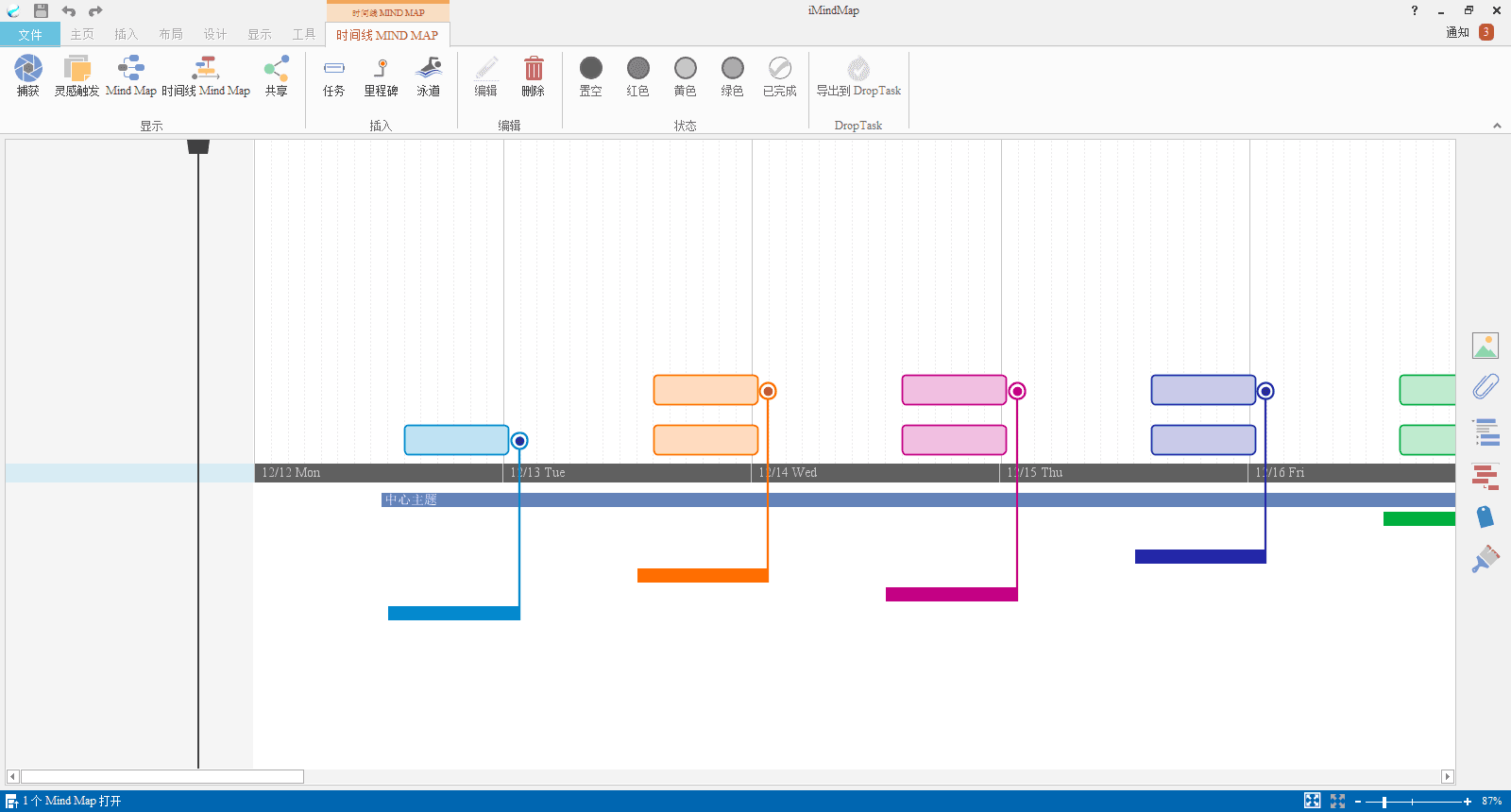Image resolution: width=1511 pixels, height=812 pixels.
Task: Add a 泳道 swimlane
Action: (x=429, y=76)
